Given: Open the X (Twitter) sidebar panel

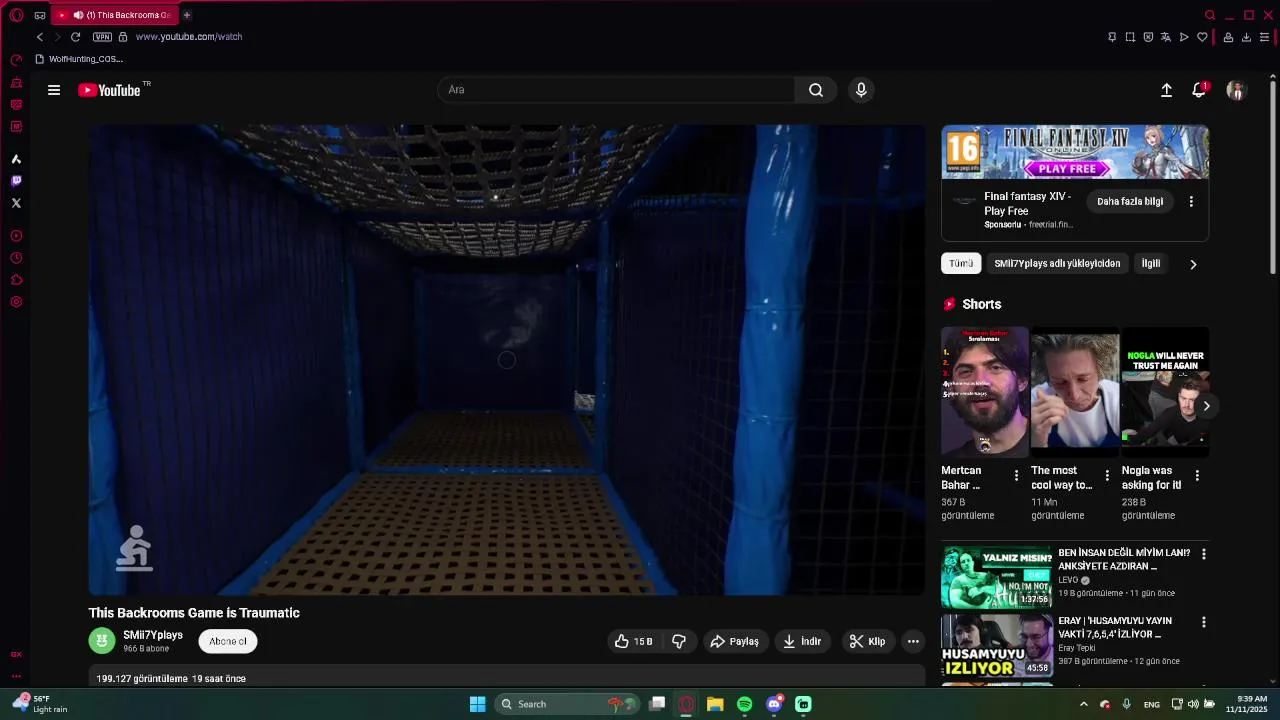Looking at the screenshot, I should [x=16, y=203].
